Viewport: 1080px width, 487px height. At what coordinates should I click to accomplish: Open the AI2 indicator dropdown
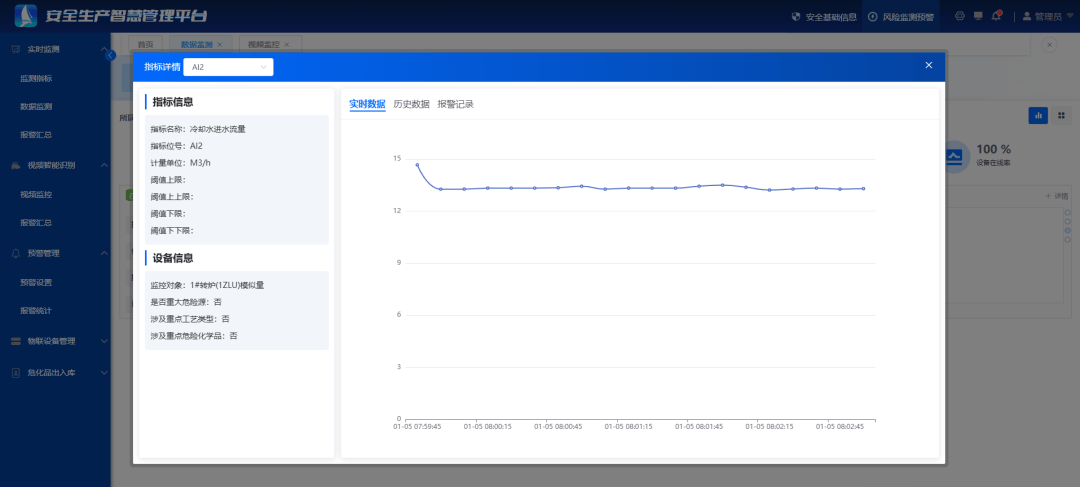click(x=229, y=67)
